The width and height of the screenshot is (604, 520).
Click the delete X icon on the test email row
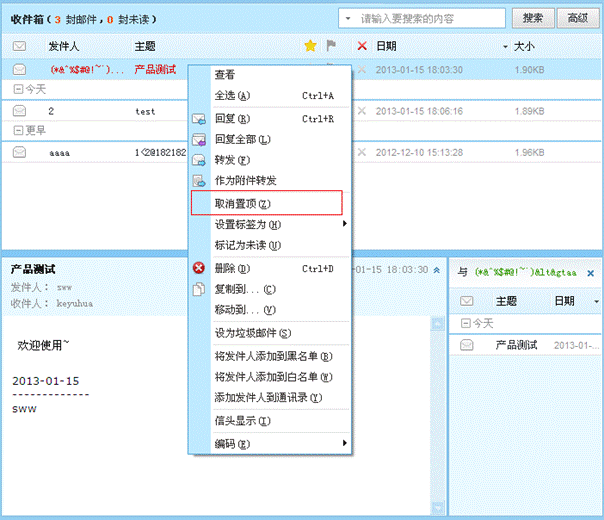pyautogui.click(x=362, y=111)
